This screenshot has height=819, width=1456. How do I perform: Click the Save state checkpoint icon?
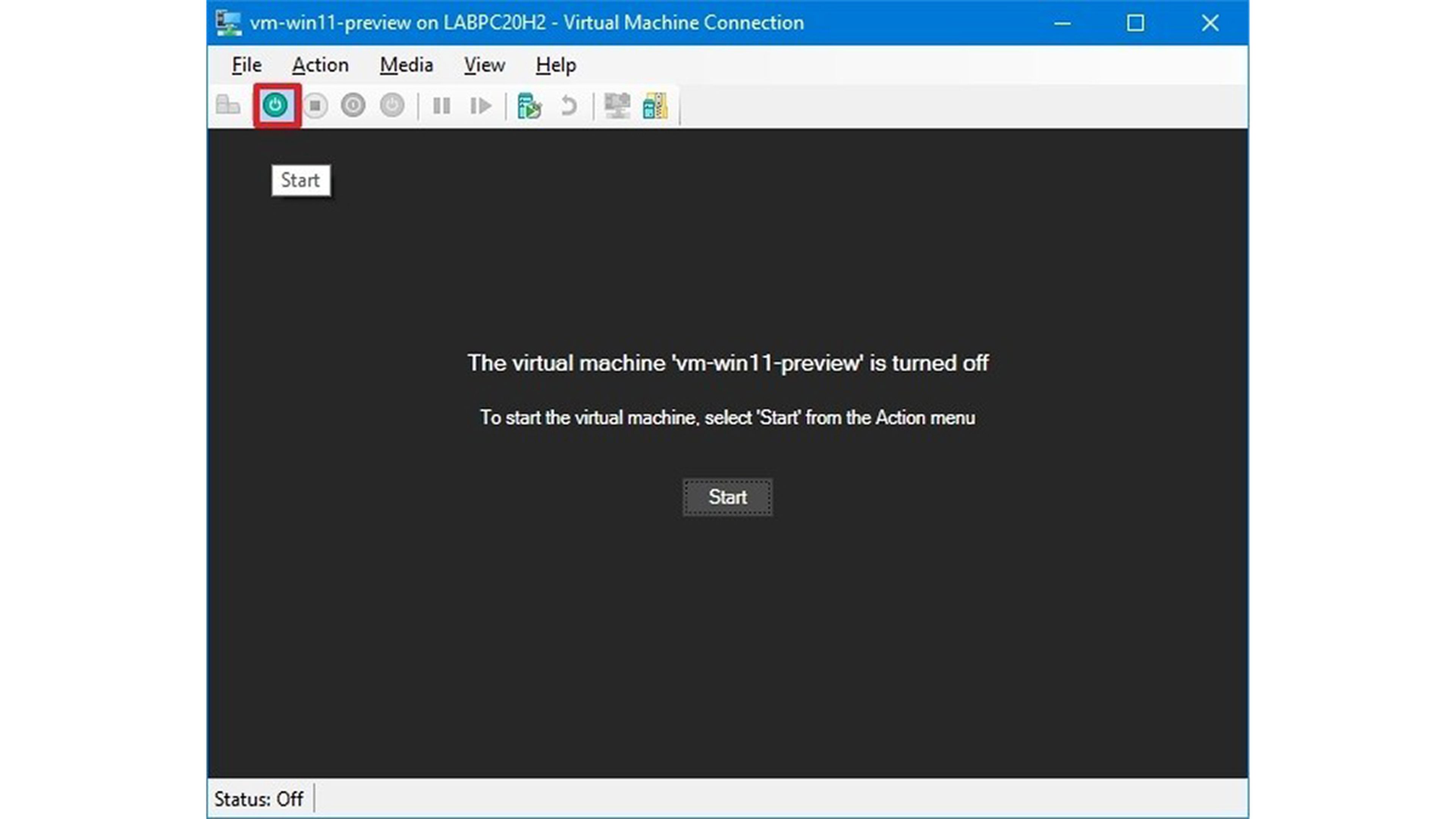coord(529,105)
